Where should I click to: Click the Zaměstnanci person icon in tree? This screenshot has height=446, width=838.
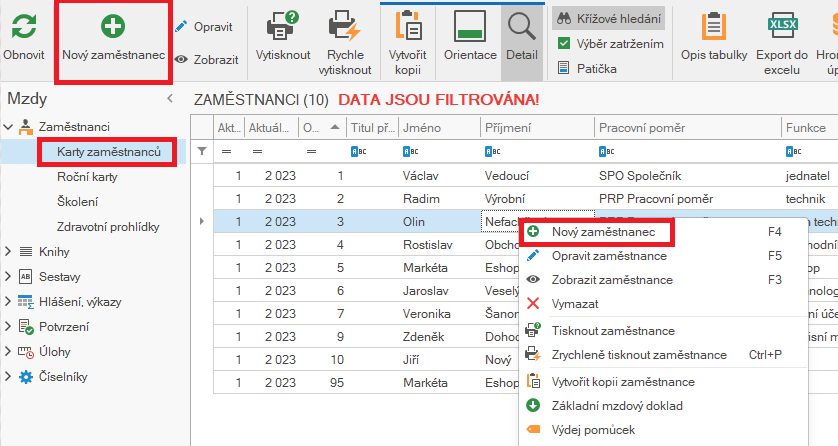click(26, 127)
